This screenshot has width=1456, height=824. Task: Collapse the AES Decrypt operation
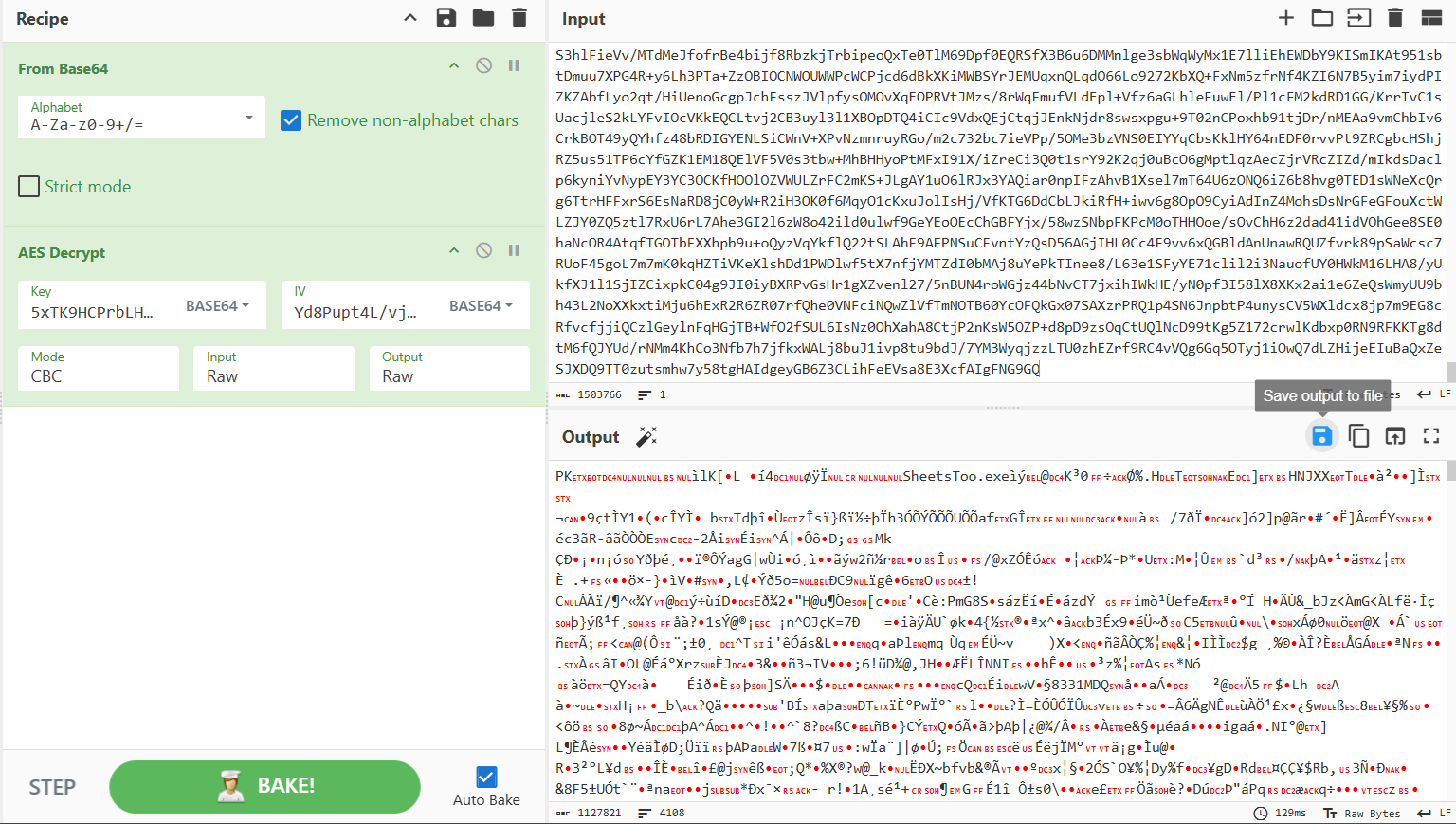[x=454, y=251]
